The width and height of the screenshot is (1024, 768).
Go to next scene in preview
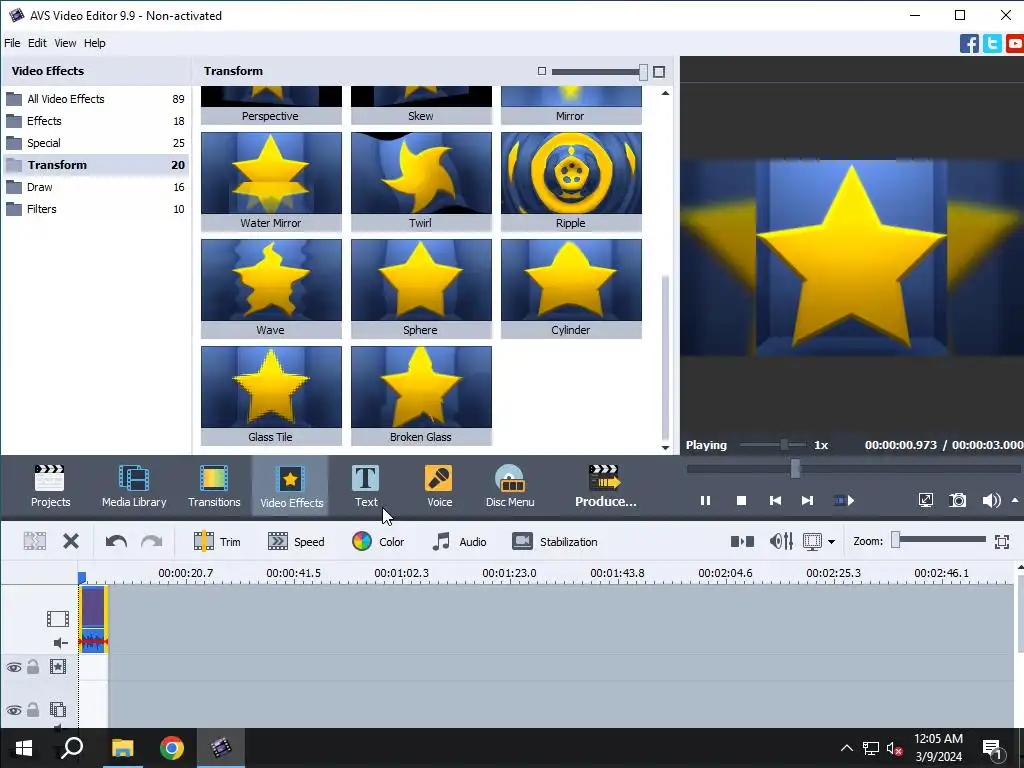844,501
